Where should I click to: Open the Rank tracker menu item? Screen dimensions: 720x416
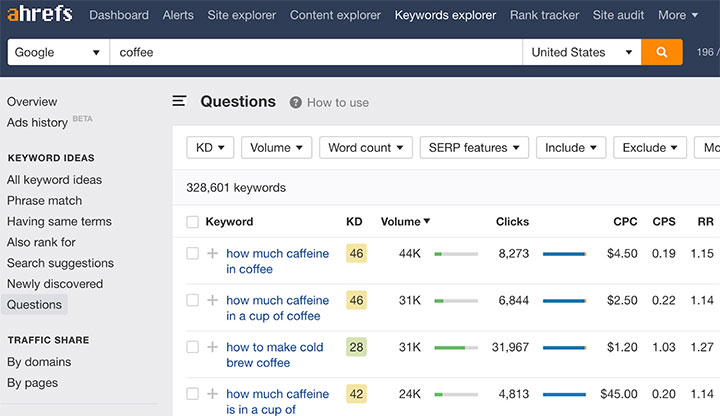pos(544,15)
